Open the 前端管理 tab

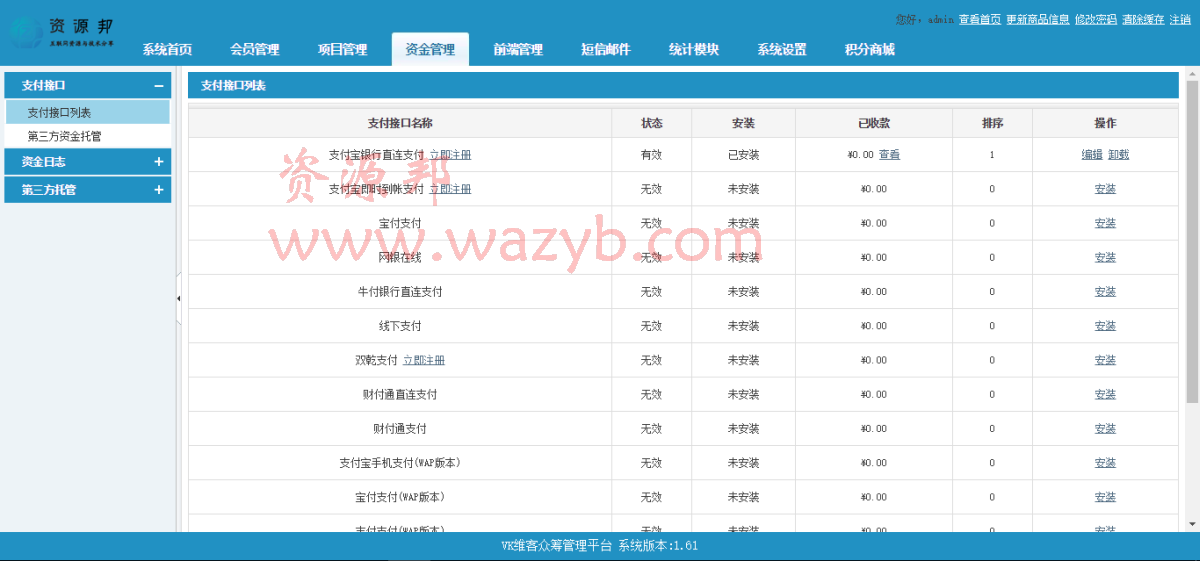518,50
